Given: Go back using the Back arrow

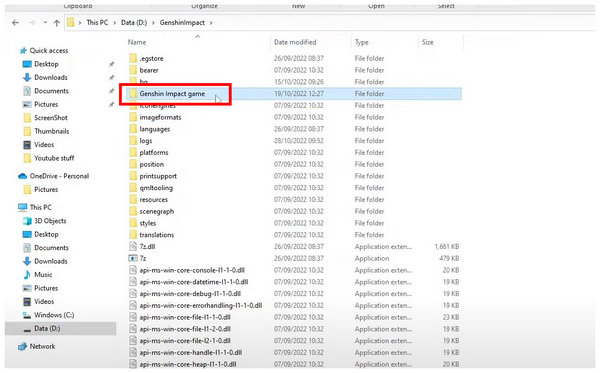Looking at the screenshot, I should coord(15,23).
